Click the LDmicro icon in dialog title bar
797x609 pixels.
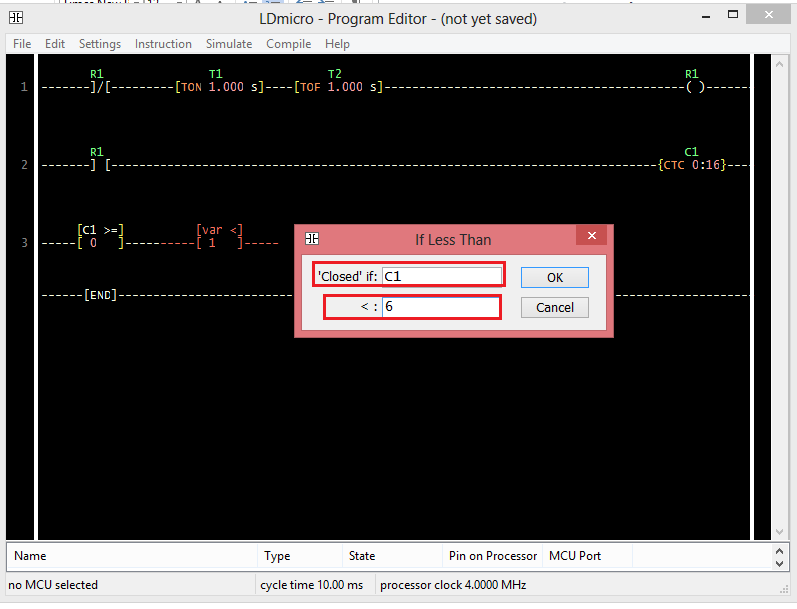pos(312,238)
